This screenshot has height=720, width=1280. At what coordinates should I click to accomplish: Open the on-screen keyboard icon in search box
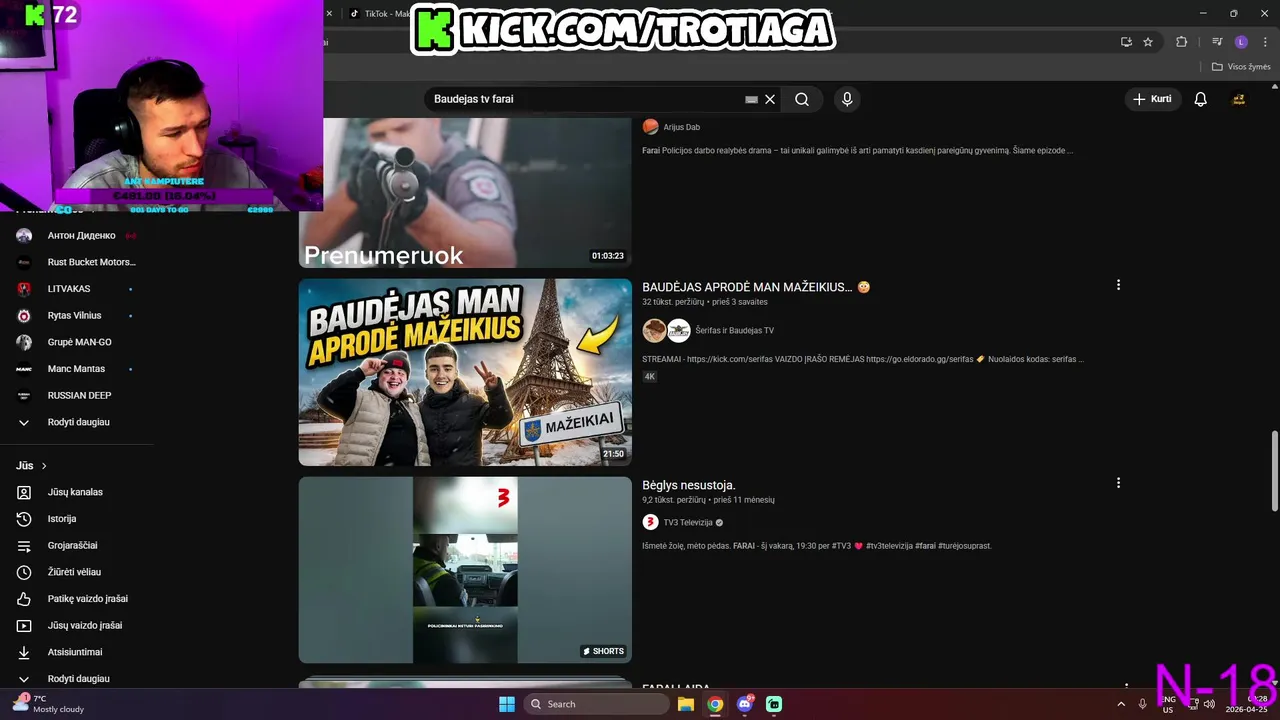point(751,99)
